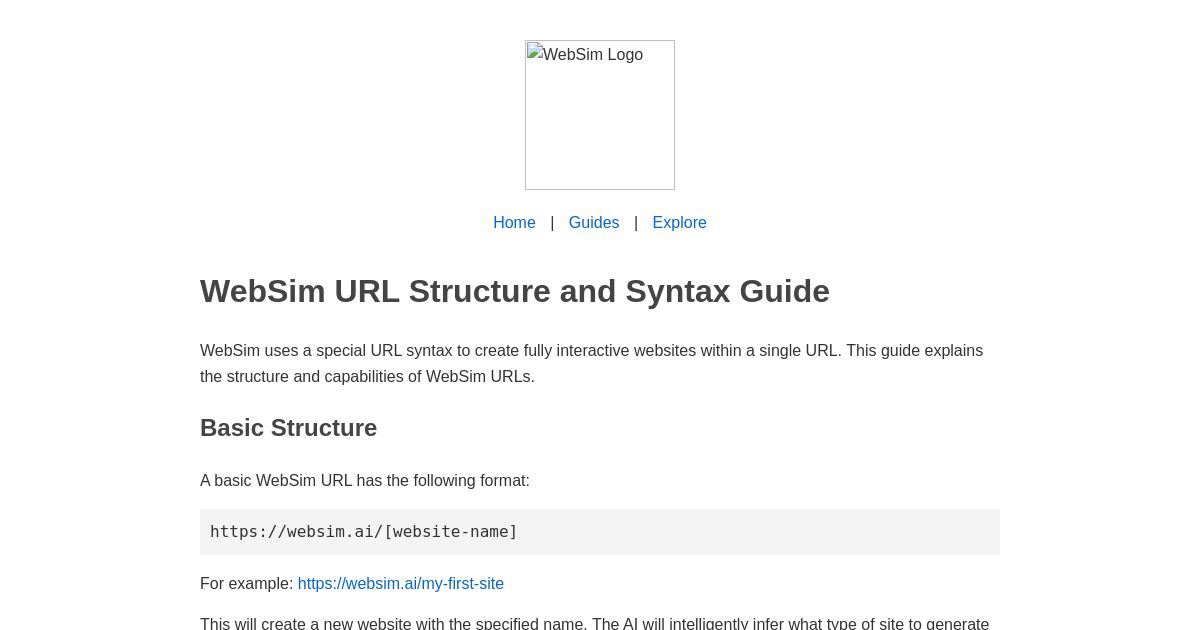
Task: Click the separator between Guides and Explore
Action: click(x=635, y=222)
